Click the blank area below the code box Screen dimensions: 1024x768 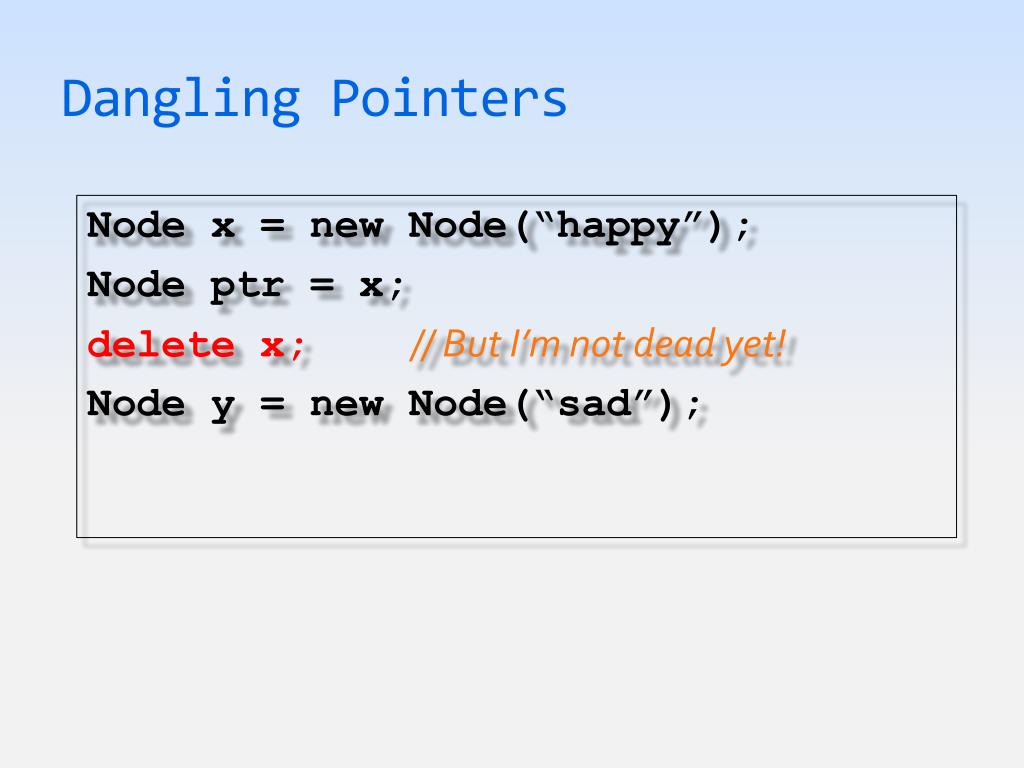click(512, 653)
